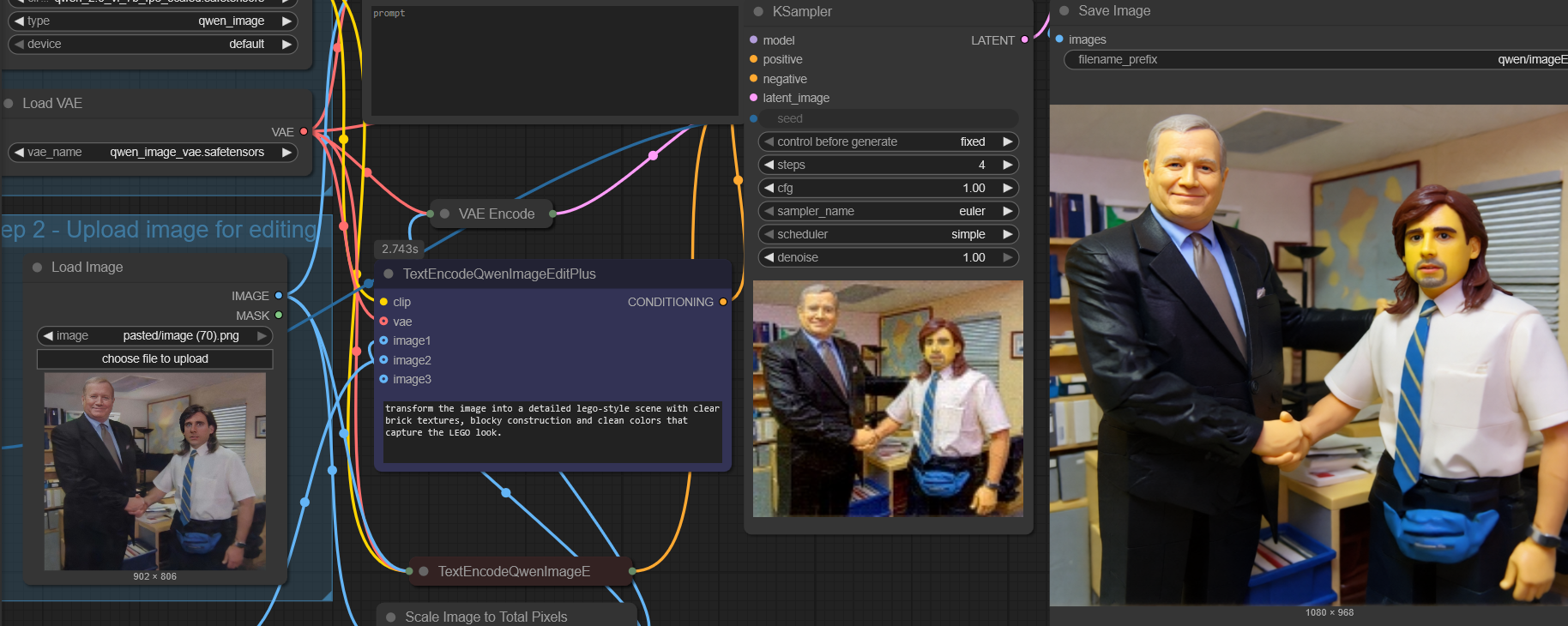Click the image1 input socket
The height and width of the screenshot is (626, 1568).
pyautogui.click(x=383, y=340)
